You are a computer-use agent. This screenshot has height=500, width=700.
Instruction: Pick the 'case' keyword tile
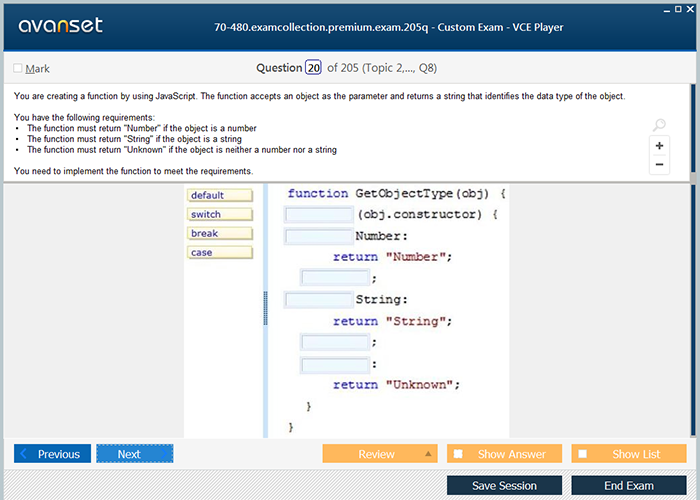pyautogui.click(x=220, y=253)
